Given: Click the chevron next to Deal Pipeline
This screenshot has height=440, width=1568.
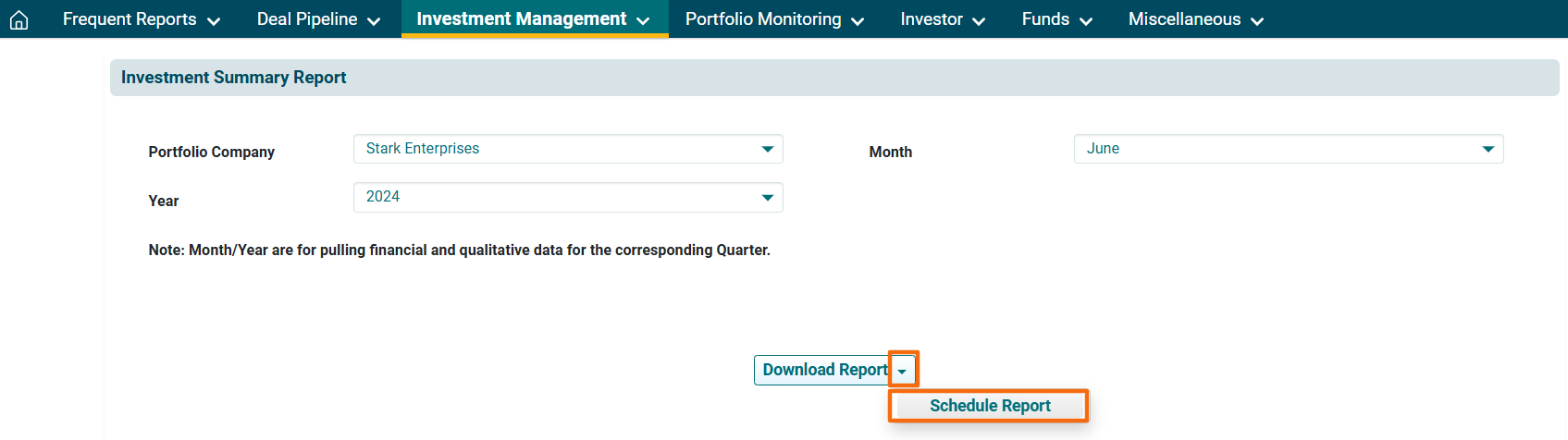Looking at the screenshot, I should point(374,21).
